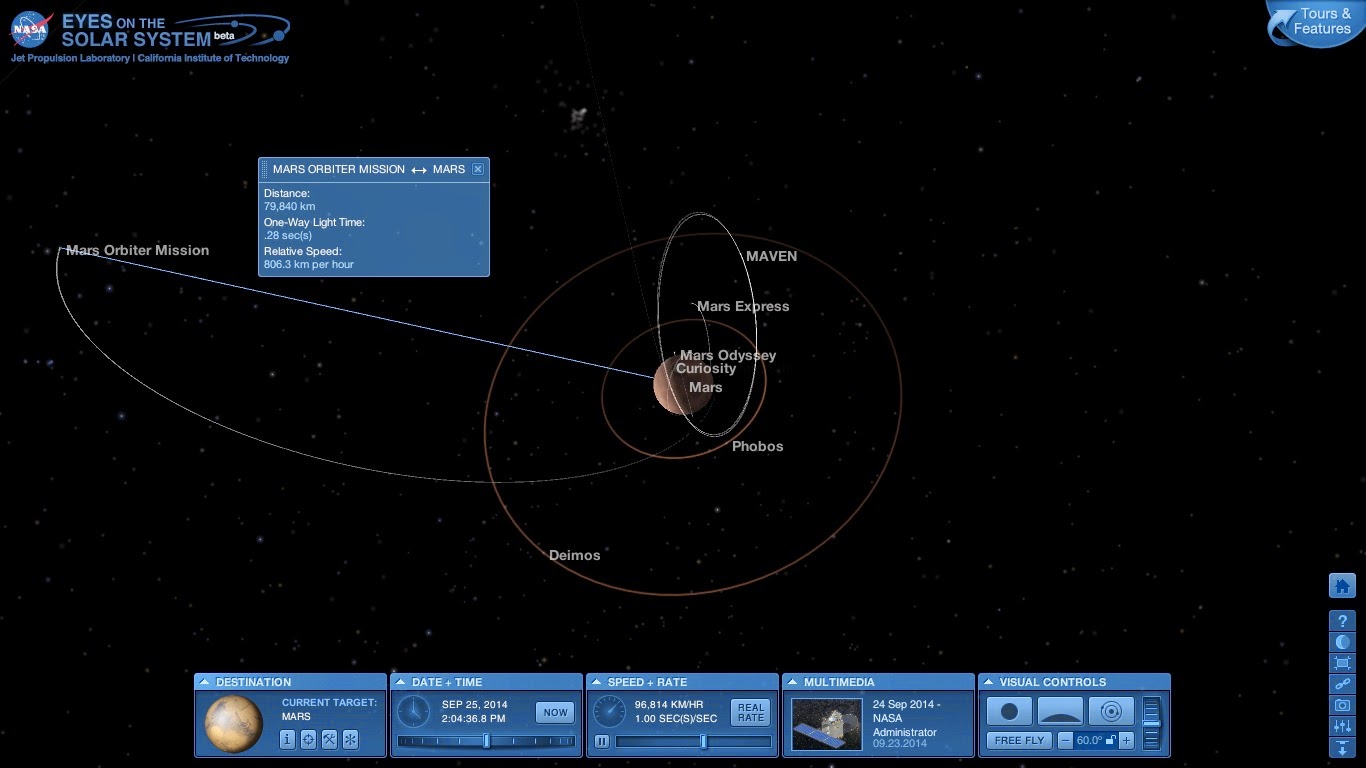Image resolution: width=1366 pixels, height=768 pixels.
Task: Click the date timeline slider handle
Action: coord(487,742)
